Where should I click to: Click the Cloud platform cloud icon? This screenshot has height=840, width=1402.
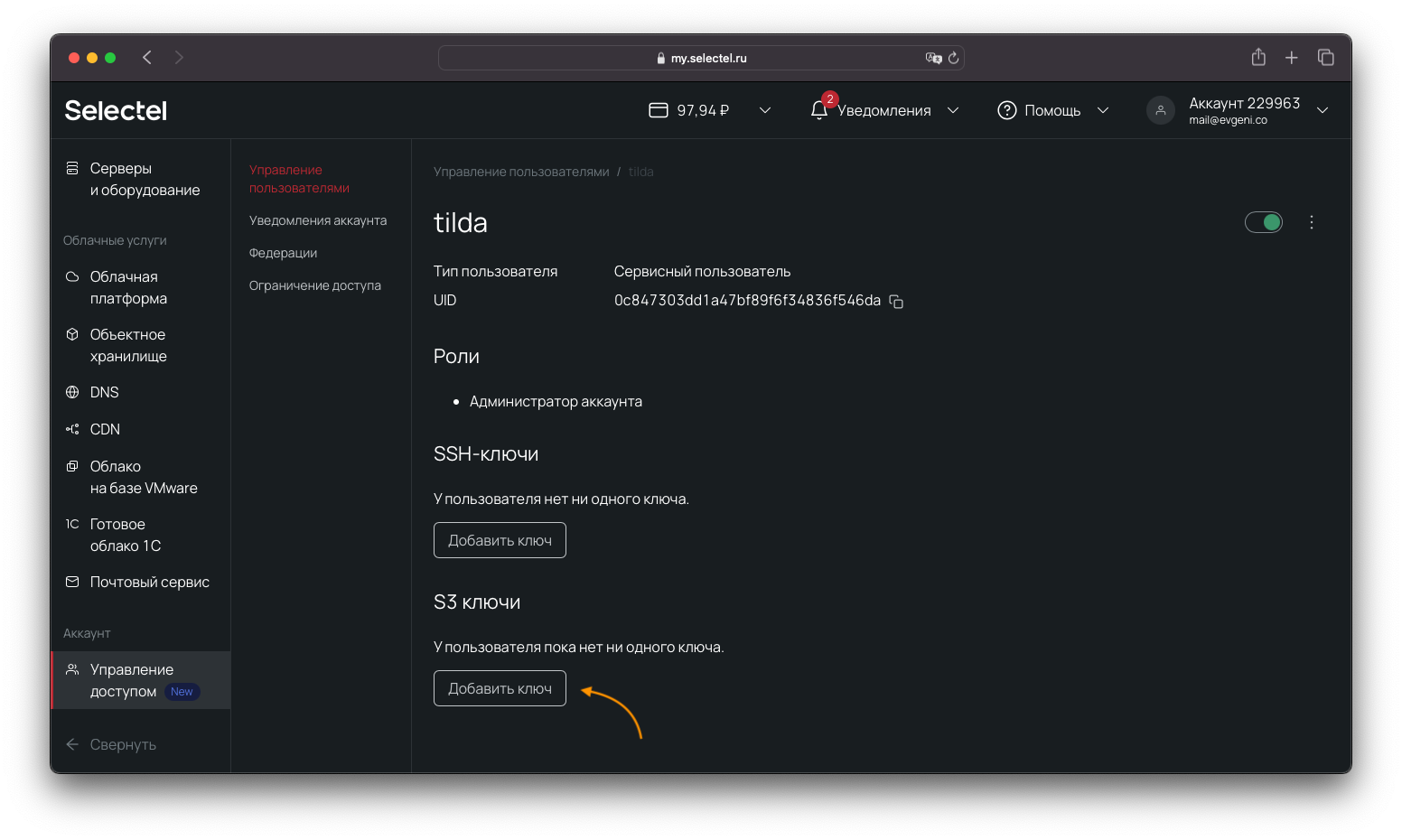click(72, 276)
